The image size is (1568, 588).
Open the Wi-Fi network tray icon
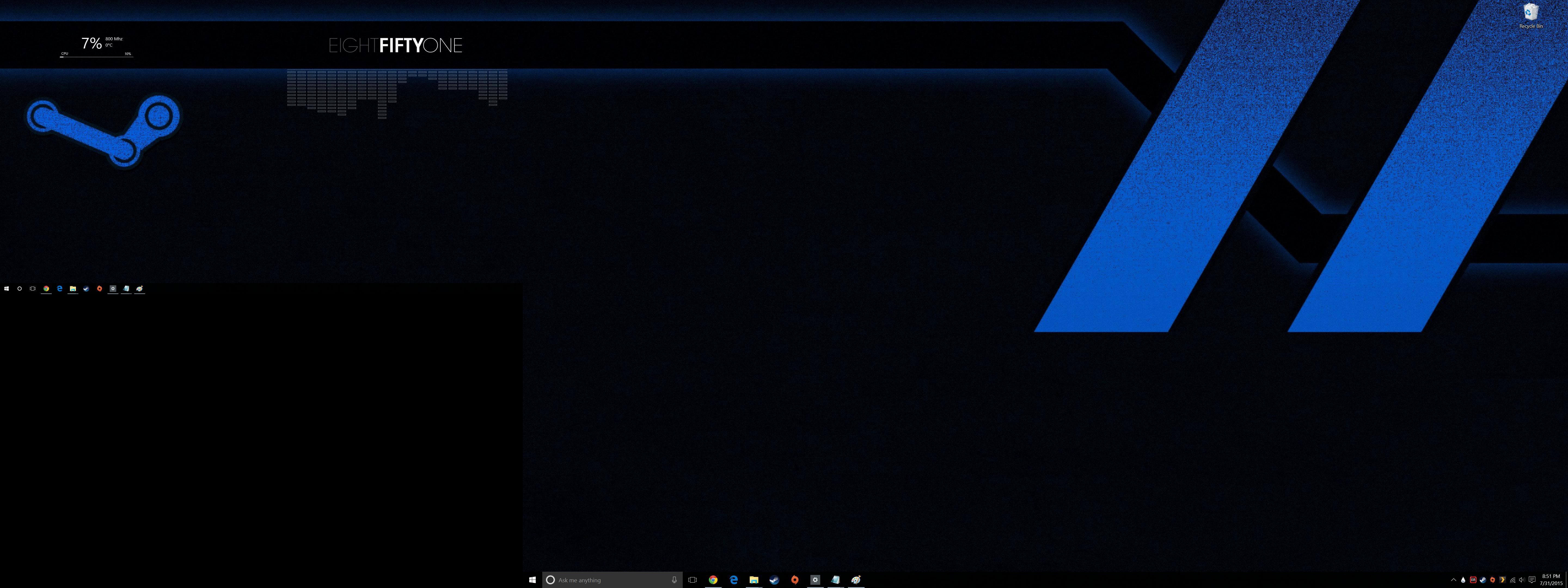(1513, 580)
